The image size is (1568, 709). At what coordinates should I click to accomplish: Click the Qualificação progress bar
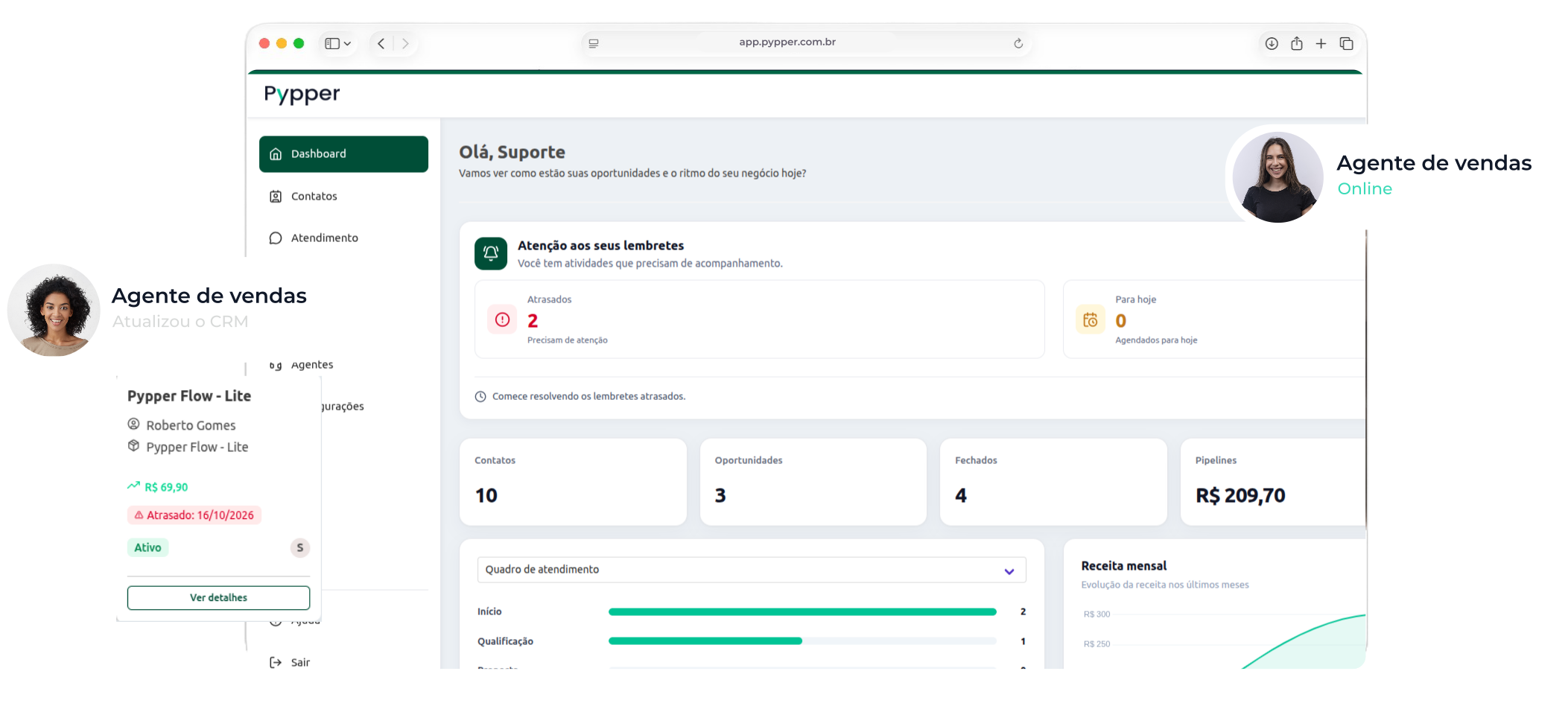802,641
